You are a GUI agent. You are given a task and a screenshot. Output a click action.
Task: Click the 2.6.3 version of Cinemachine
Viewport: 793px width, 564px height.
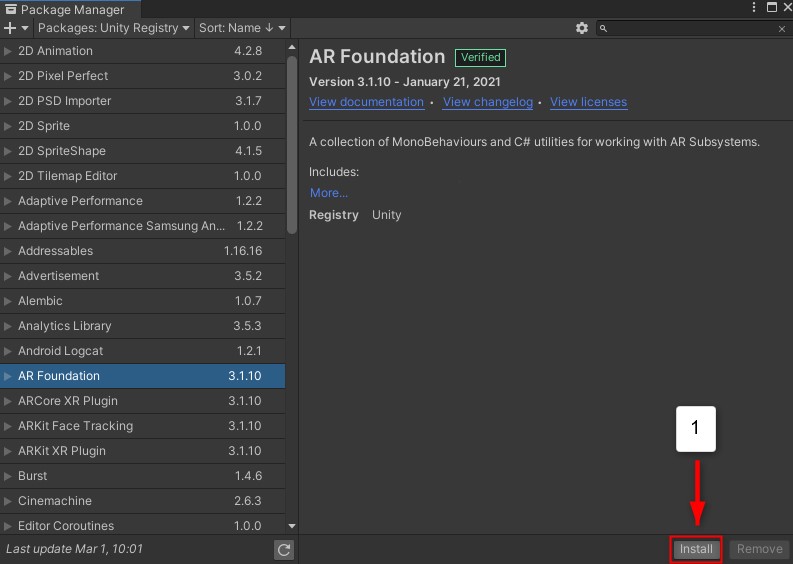pos(247,501)
